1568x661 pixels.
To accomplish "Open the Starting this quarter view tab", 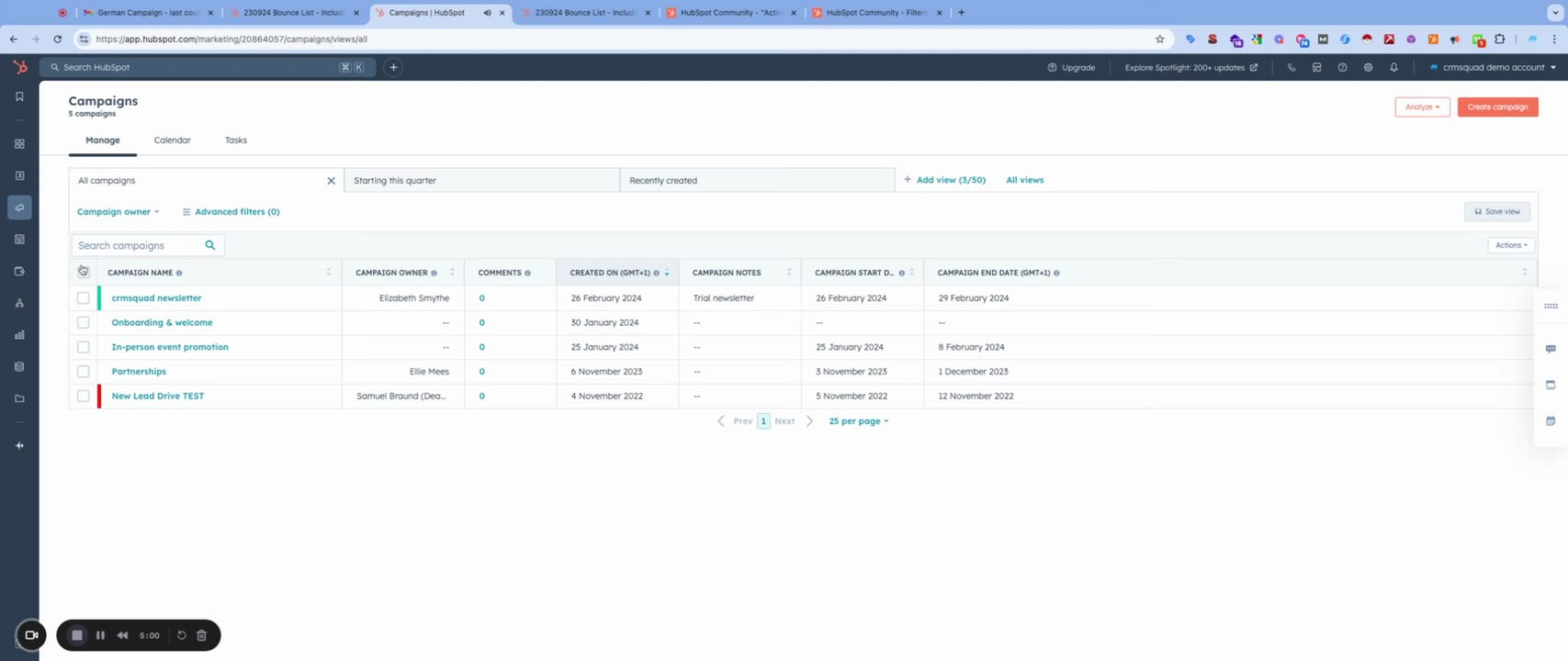I will tap(481, 181).
